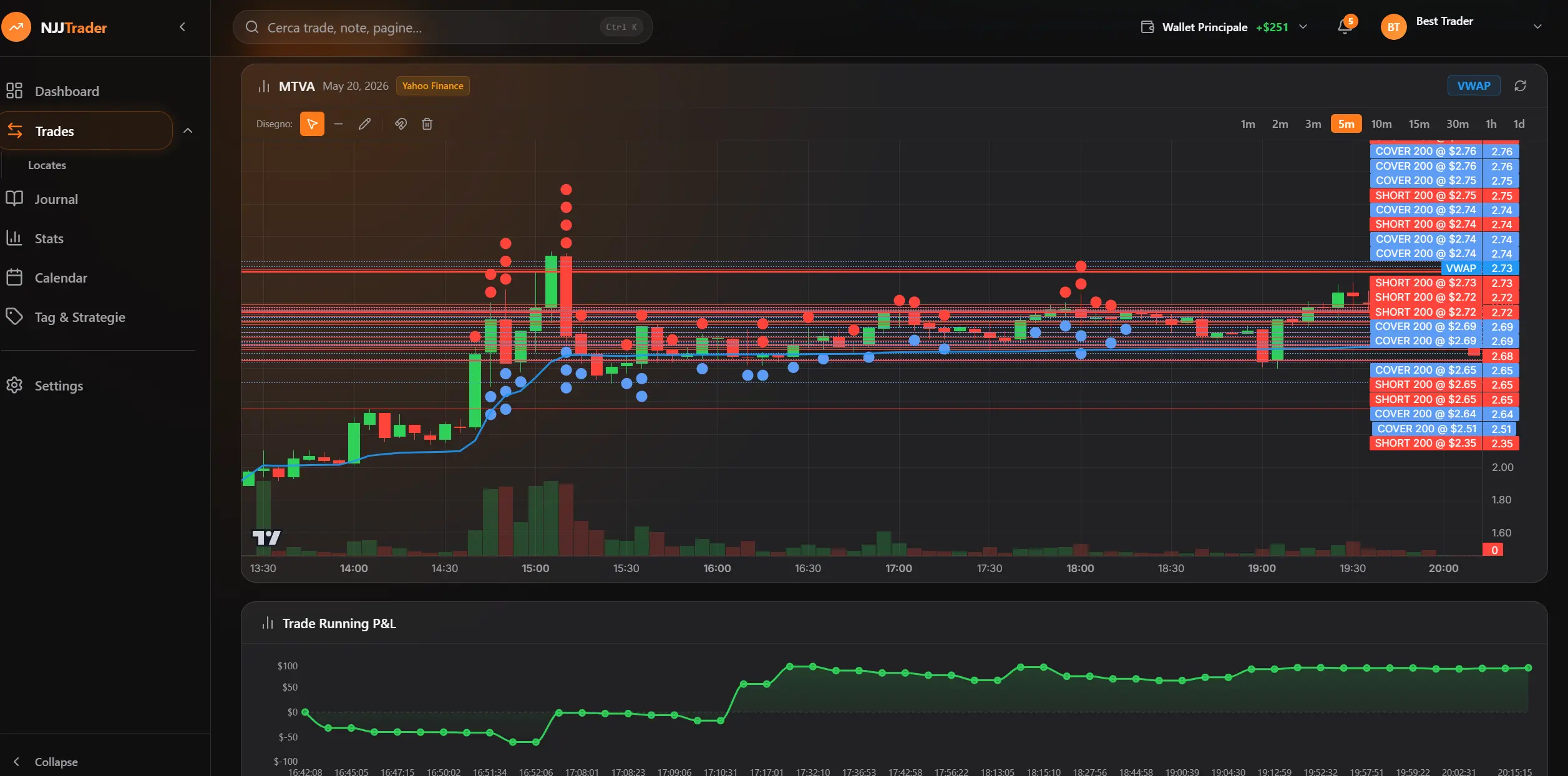Click SHORT 200 @ $2.73 label

pos(1425,283)
